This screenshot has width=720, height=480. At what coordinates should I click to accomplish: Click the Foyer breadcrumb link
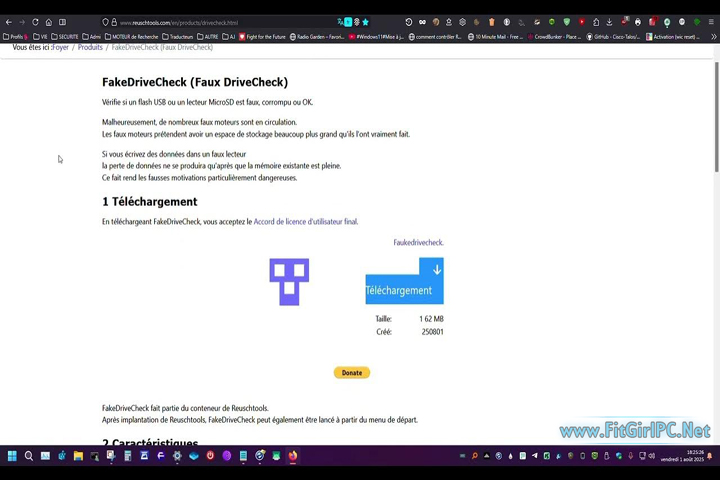(60, 47)
